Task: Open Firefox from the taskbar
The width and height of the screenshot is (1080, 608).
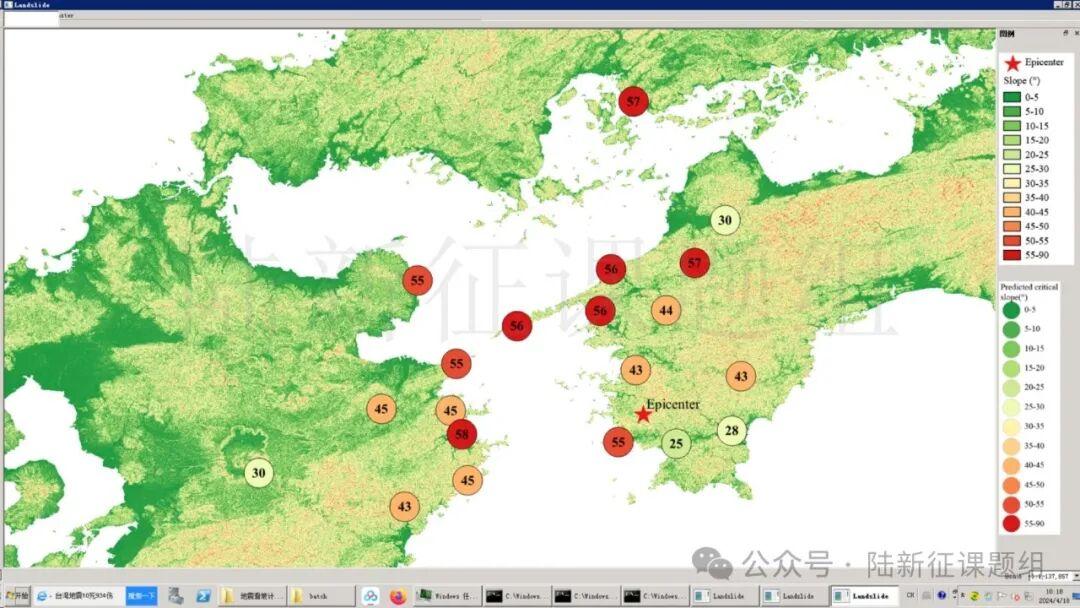Action: pyautogui.click(x=398, y=596)
